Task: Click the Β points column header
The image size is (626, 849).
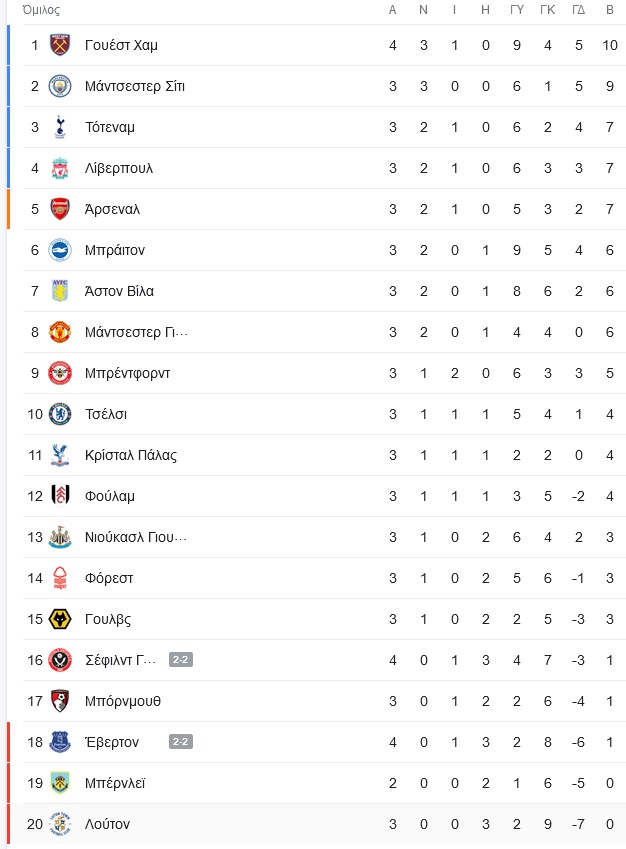Action: tap(610, 10)
